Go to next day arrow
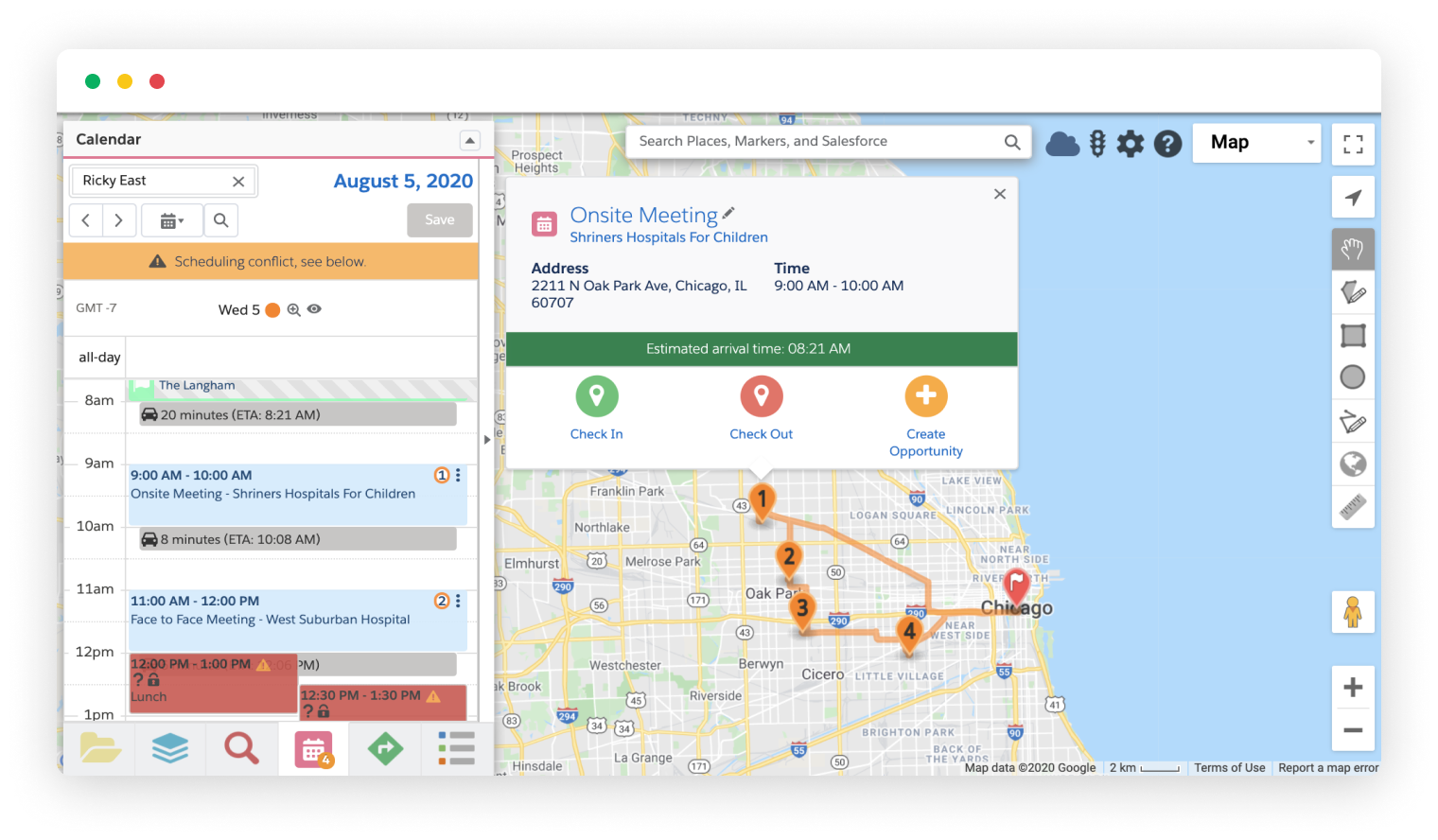1438x840 pixels. (x=118, y=220)
